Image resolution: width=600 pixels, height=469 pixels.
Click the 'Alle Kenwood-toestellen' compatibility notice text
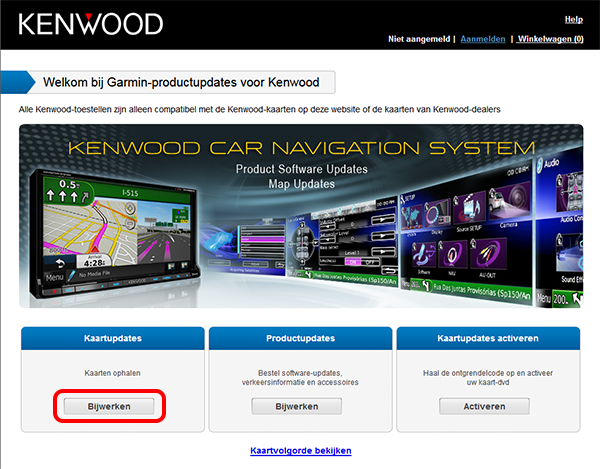(259, 109)
